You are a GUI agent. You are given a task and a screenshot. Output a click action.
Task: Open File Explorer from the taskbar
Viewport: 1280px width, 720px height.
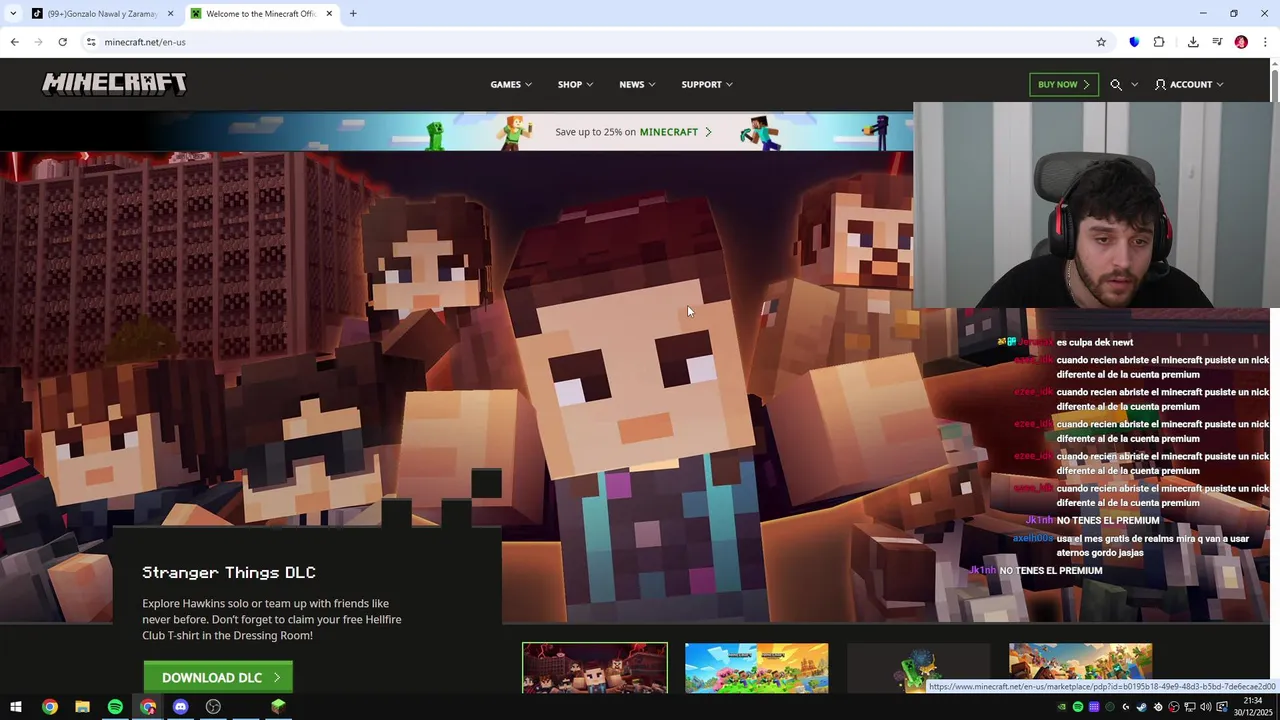click(82, 707)
